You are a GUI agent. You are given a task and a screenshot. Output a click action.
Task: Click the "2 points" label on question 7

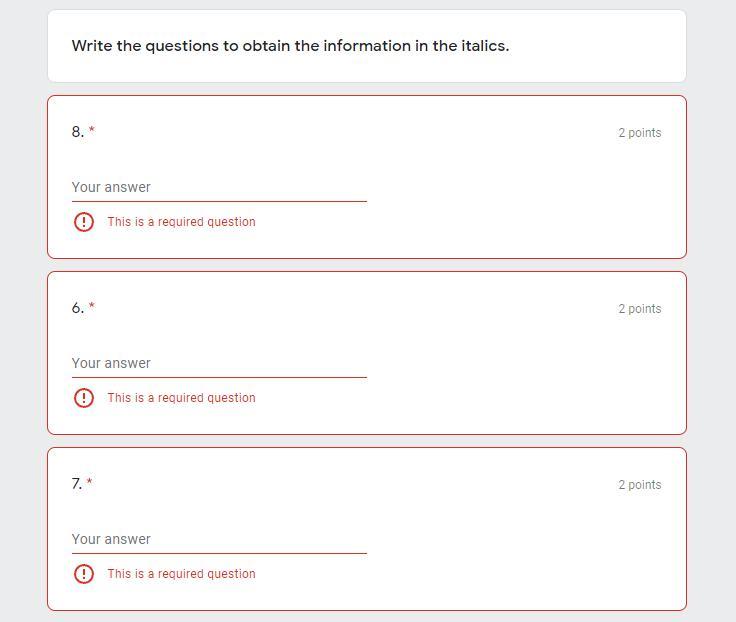[x=639, y=485]
